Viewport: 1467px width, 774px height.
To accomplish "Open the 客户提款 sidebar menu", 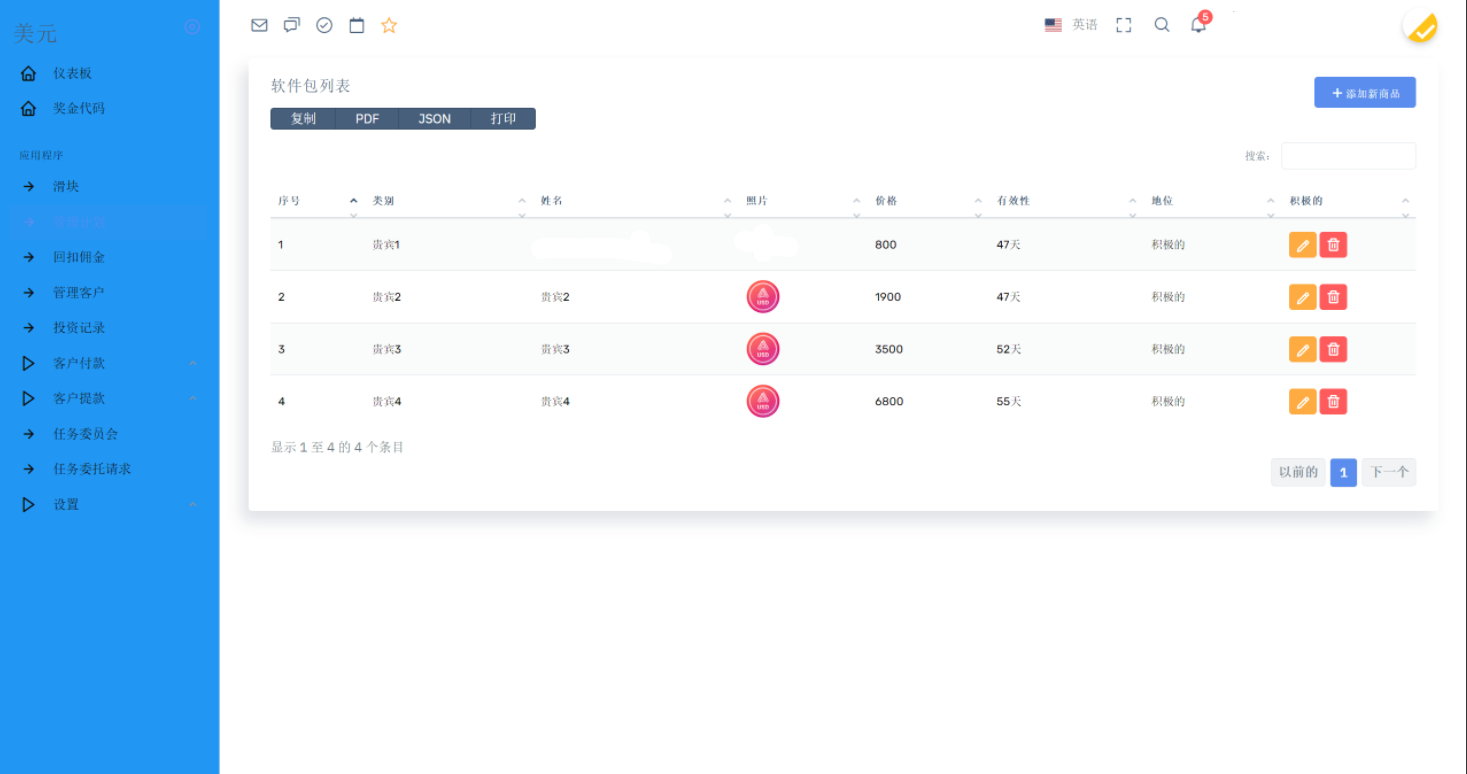I will click(79, 398).
